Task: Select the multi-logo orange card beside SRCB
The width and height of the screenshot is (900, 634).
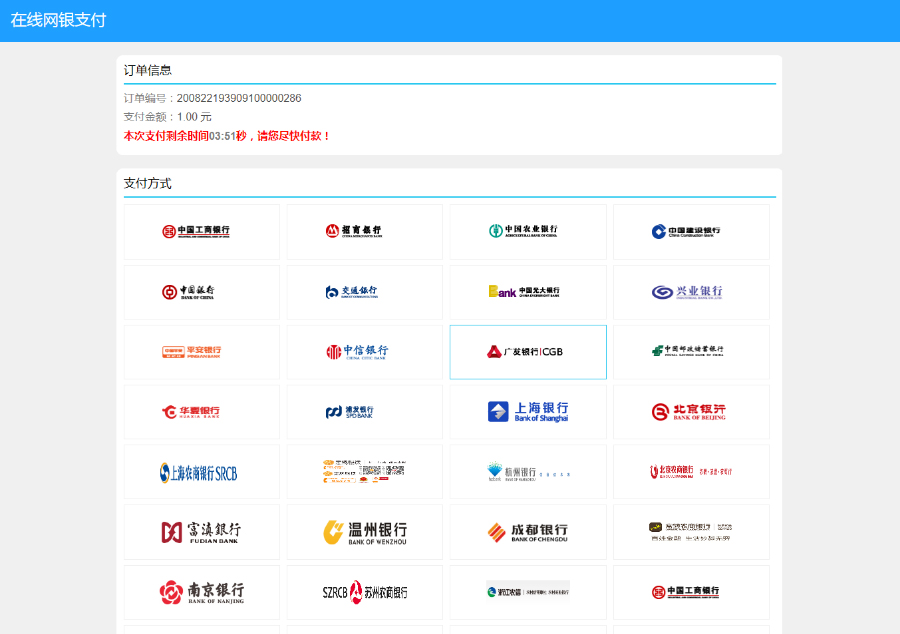Action: 364,472
